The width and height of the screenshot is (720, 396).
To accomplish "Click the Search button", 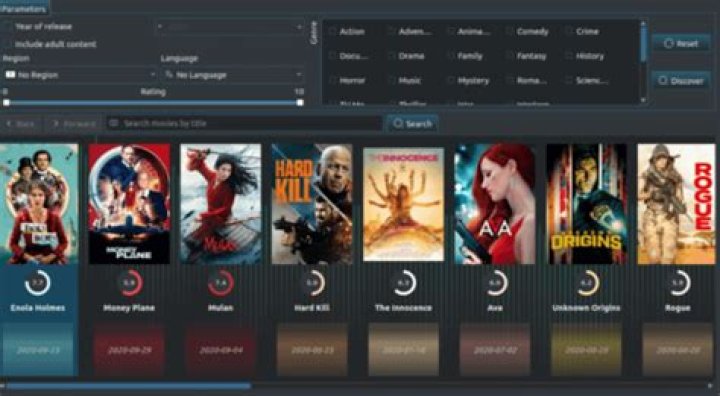I will 412,124.
